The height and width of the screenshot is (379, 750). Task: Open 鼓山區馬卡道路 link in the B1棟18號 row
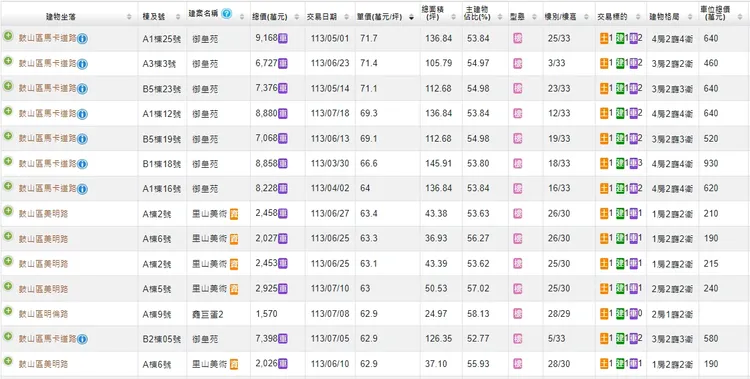47,164
